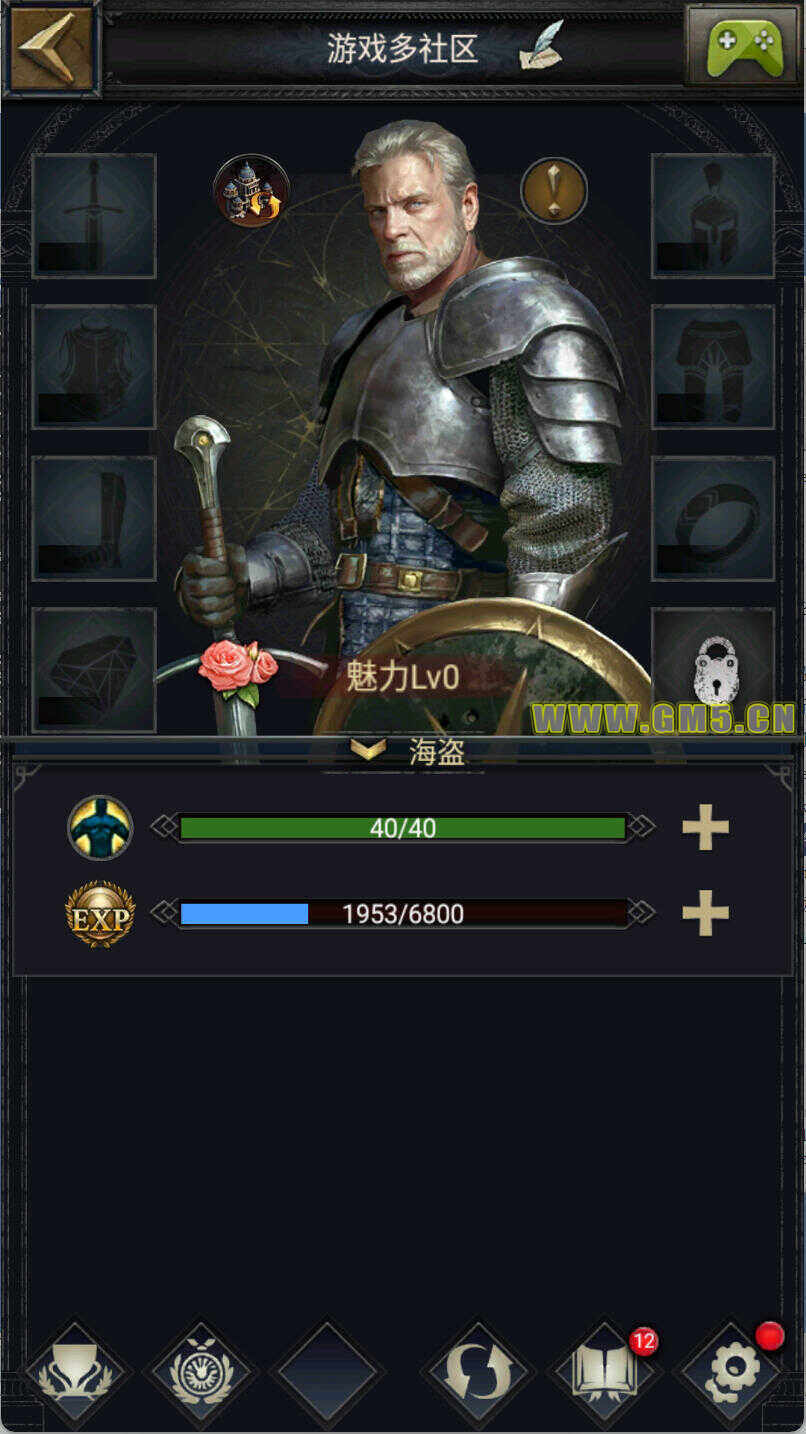
Task: Select the sword weapon equipment slot
Action: coord(94,215)
